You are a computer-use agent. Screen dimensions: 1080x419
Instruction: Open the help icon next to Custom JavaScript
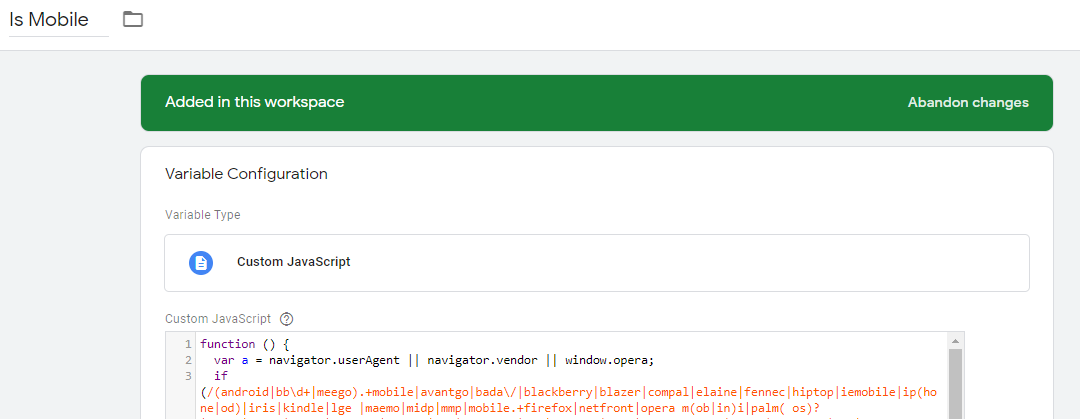click(287, 319)
